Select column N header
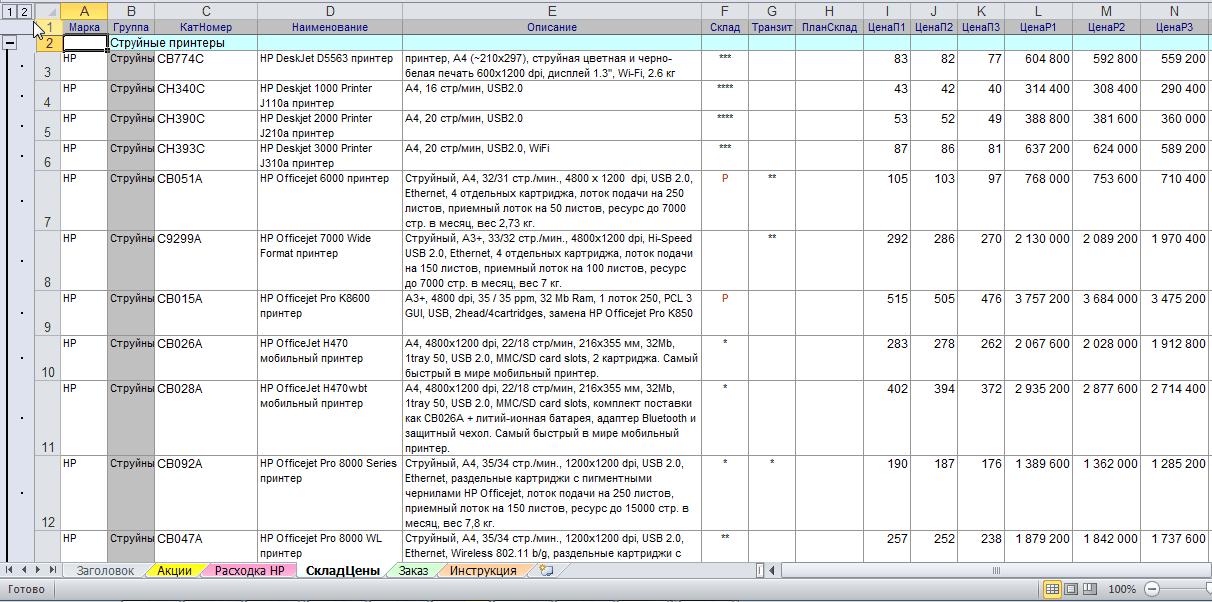Image resolution: width=1212 pixels, height=602 pixels. (x=1174, y=9)
